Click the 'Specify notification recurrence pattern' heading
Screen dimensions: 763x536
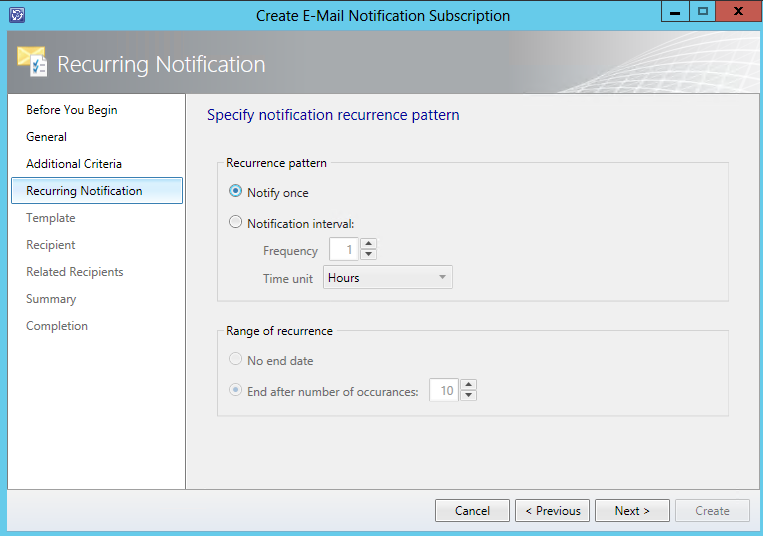(333, 115)
